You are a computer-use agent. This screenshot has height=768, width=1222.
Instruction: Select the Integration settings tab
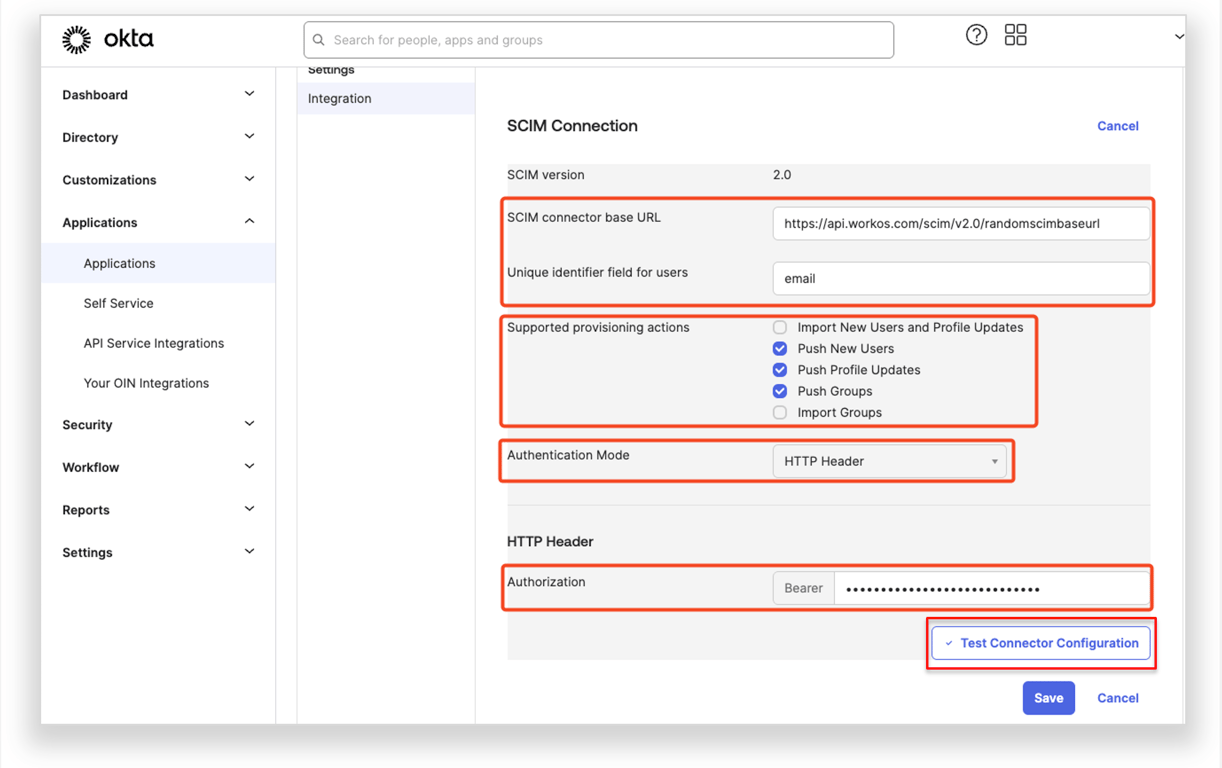point(340,99)
